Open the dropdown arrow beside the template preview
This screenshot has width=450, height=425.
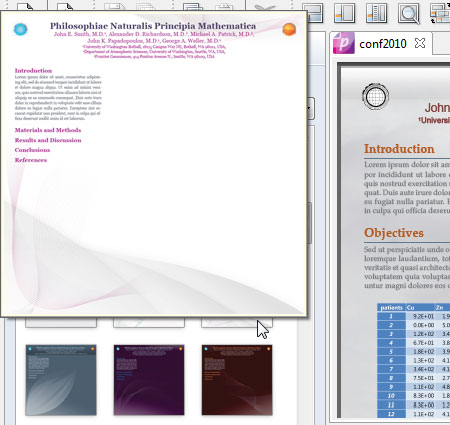click(x=310, y=108)
